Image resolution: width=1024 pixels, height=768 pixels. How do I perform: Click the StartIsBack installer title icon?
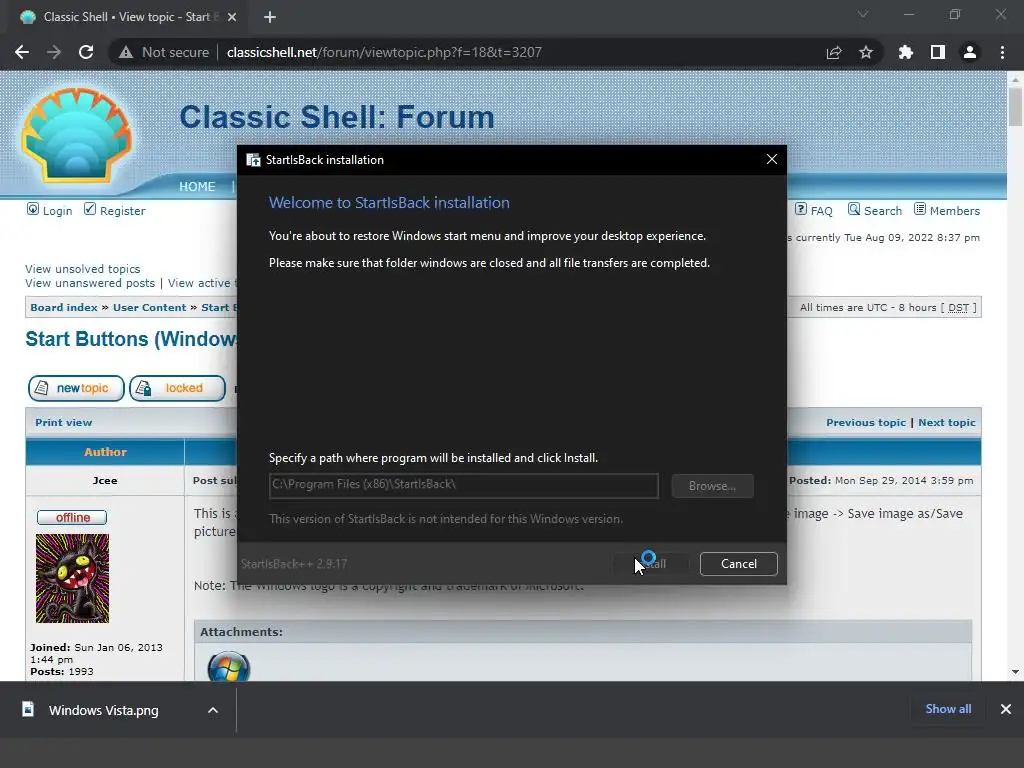pos(253,160)
